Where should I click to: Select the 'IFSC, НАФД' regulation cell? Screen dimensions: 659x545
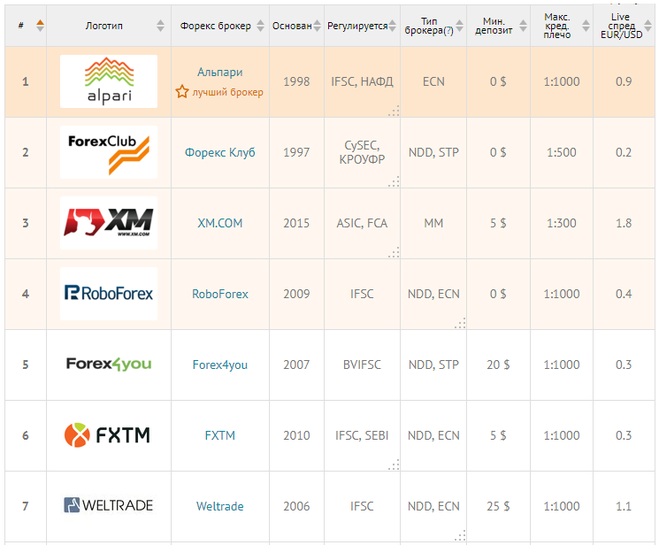pyautogui.click(x=362, y=82)
